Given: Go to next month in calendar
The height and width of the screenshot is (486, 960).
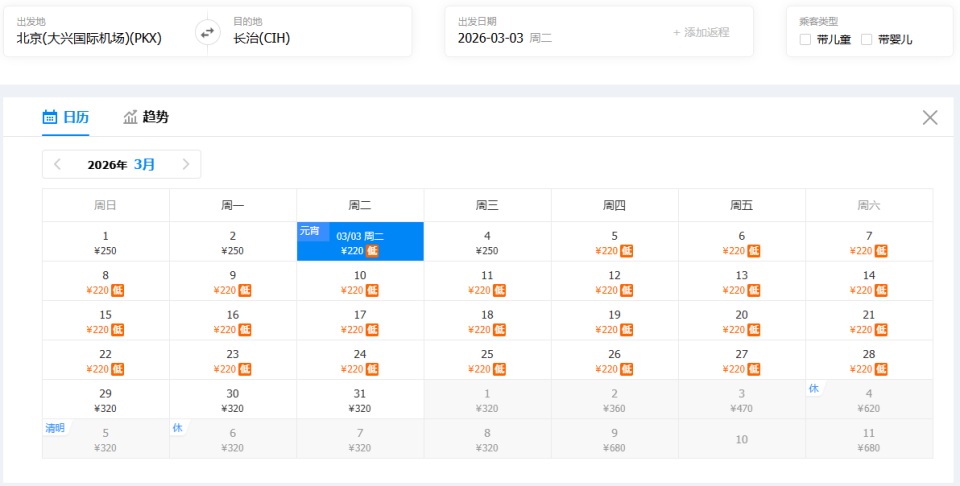Looking at the screenshot, I should 186,164.
